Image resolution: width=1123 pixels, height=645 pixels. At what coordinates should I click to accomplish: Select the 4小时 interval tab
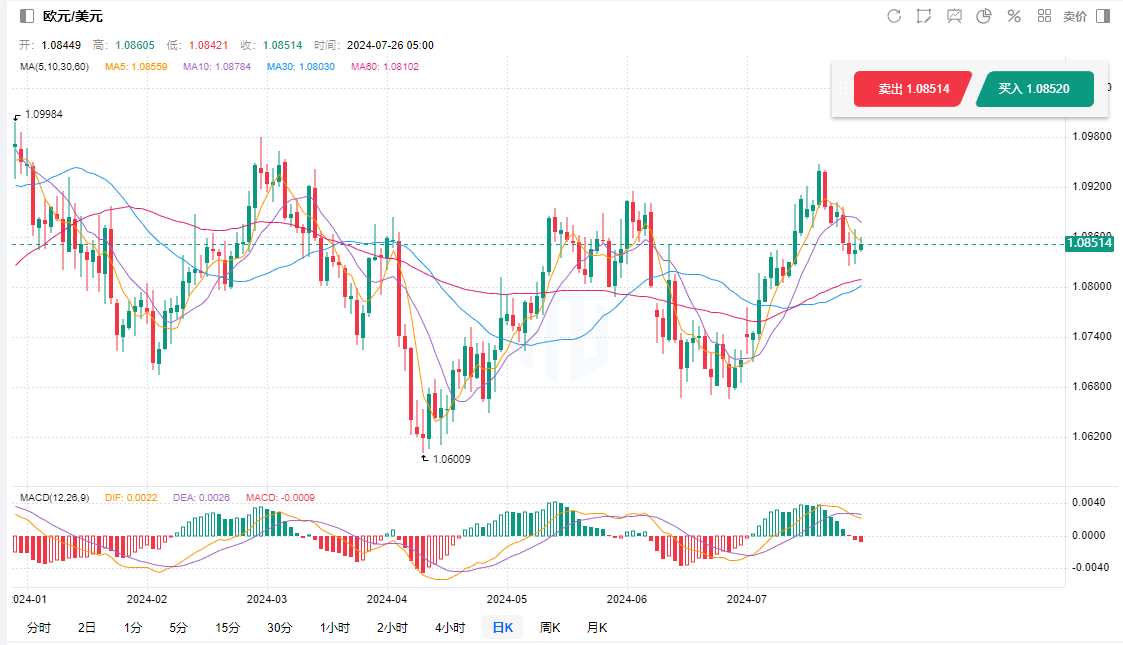(450, 628)
